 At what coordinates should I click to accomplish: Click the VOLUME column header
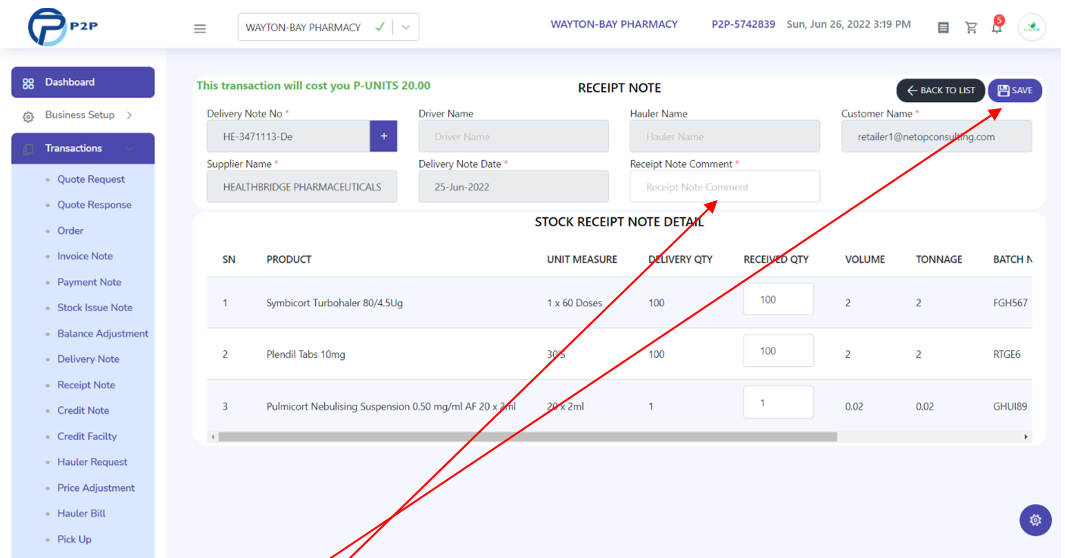click(865, 259)
